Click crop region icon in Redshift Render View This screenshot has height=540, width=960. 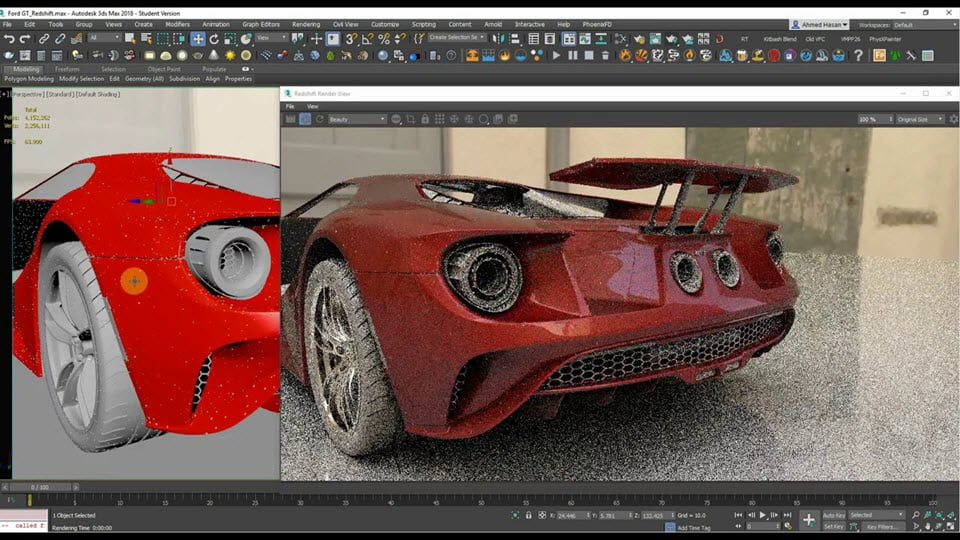(x=411, y=119)
